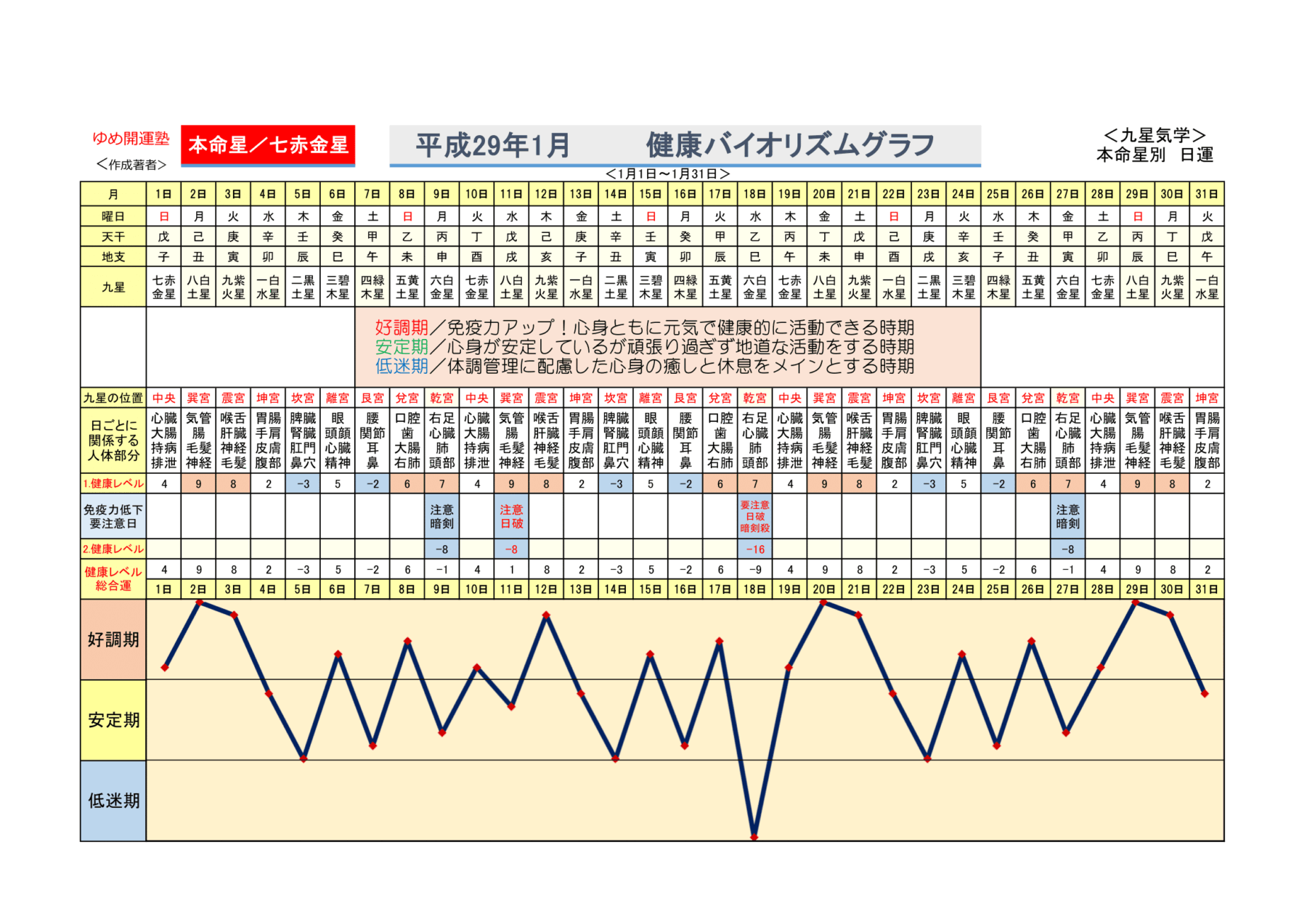Select the 2.健康レベル row label
The image size is (1307, 924).
click(x=113, y=549)
